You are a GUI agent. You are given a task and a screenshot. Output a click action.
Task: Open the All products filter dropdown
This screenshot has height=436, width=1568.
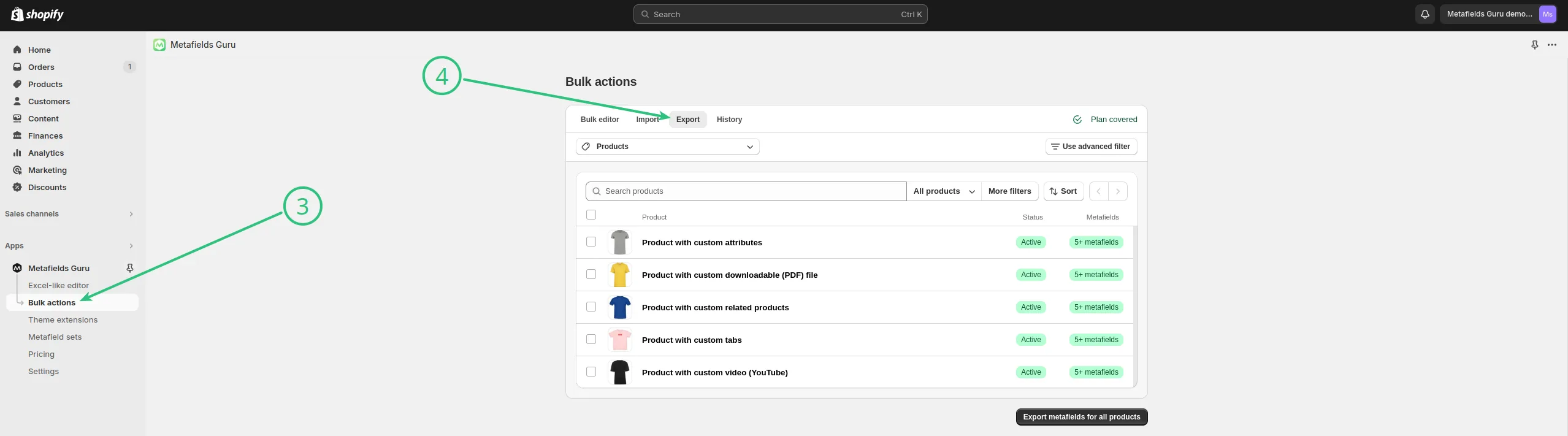[x=944, y=191]
